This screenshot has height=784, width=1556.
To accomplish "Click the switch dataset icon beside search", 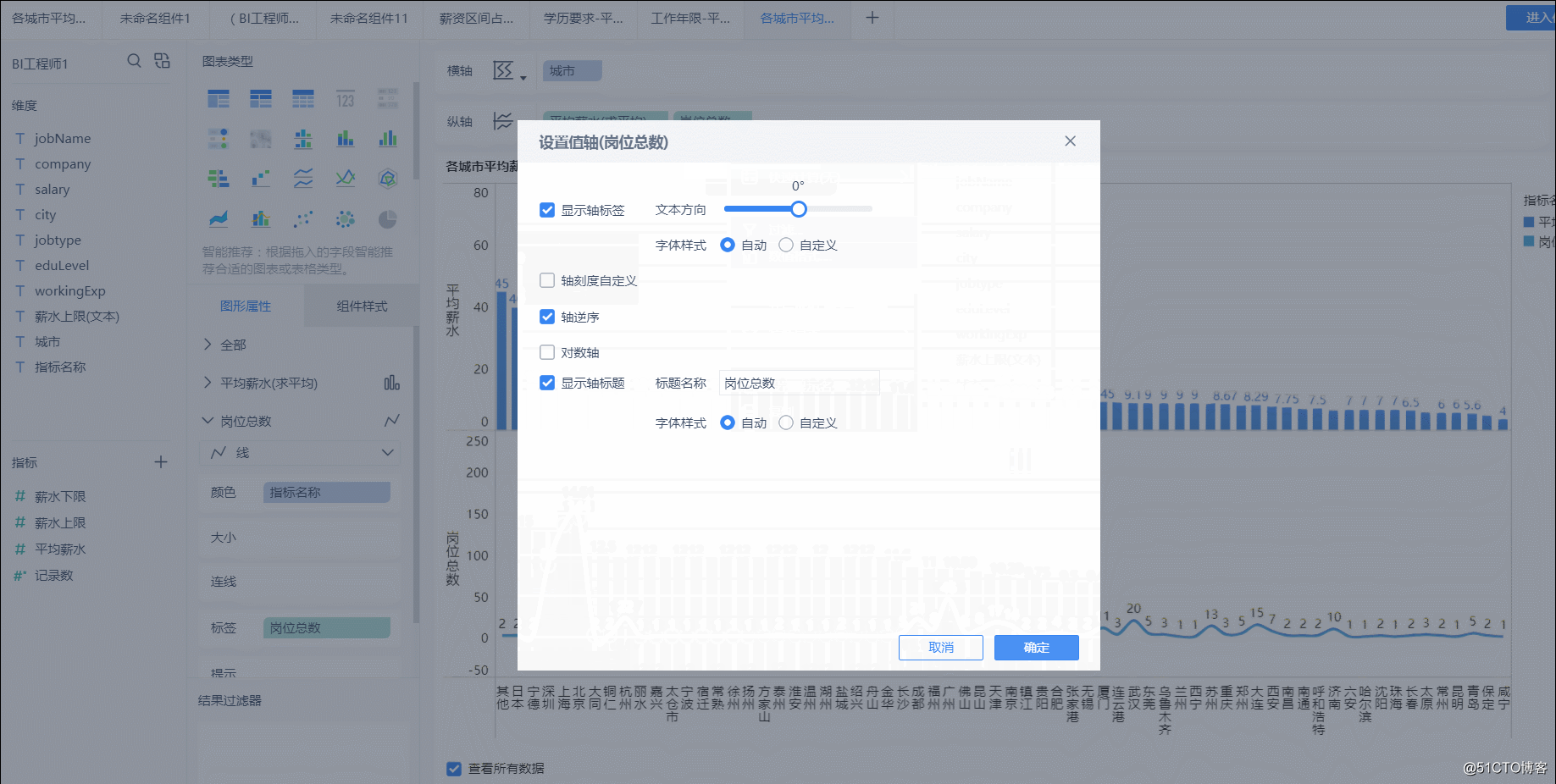I will pyautogui.click(x=162, y=61).
